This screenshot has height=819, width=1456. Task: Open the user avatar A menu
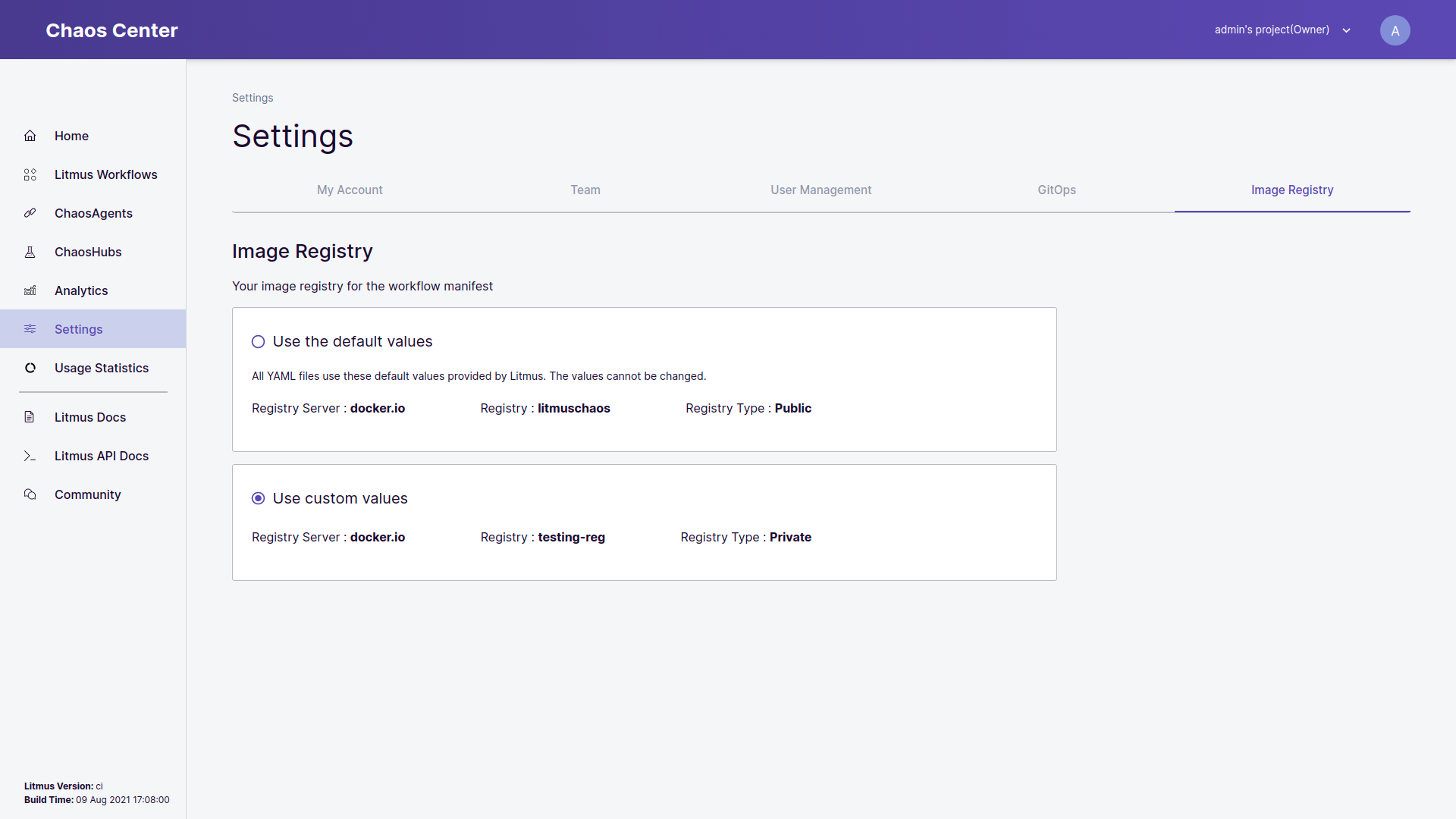(x=1395, y=30)
